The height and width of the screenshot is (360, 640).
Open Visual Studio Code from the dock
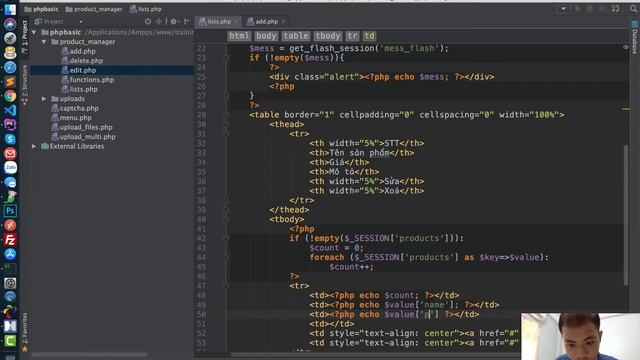[10, 110]
